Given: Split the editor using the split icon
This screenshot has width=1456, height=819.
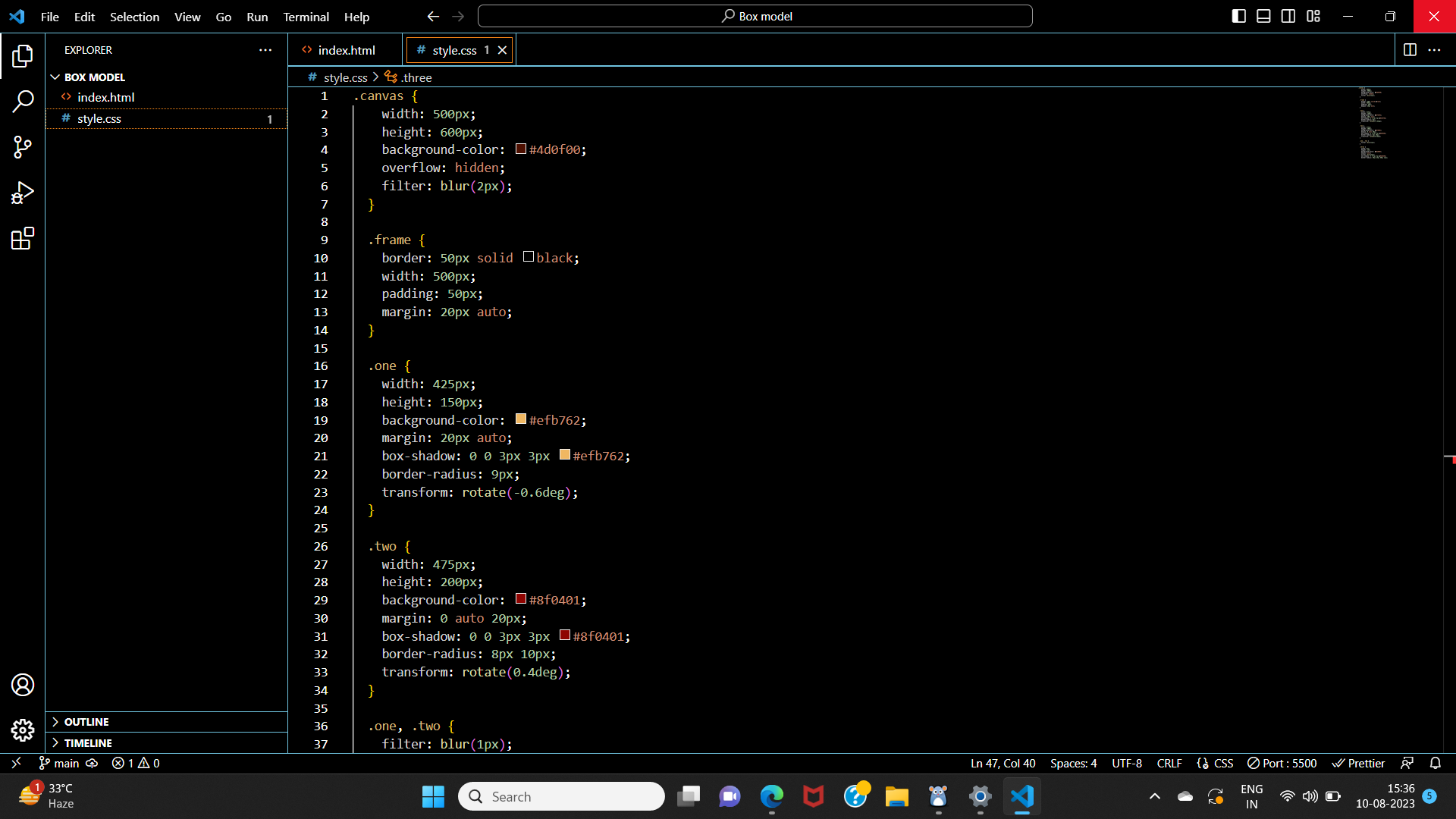Looking at the screenshot, I should pos(1411,50).
